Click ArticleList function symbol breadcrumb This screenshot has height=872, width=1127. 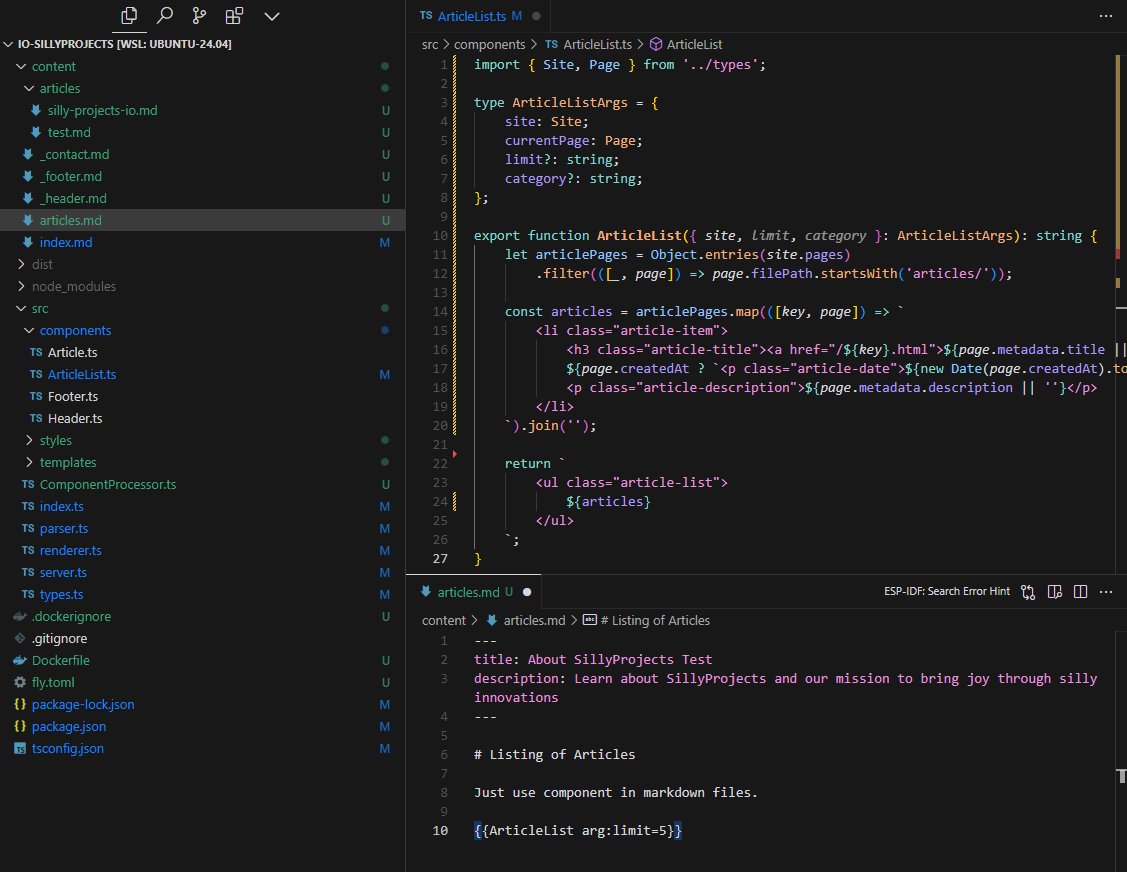pyautogui.click(x=686, y=45)
